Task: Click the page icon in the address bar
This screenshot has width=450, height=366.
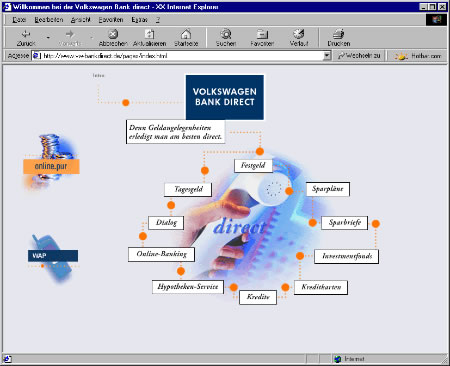Action: [36, 56]
